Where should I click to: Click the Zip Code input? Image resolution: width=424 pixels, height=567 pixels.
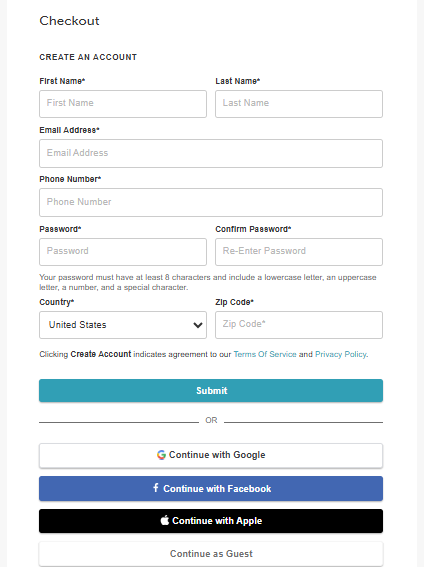(299, 325)
